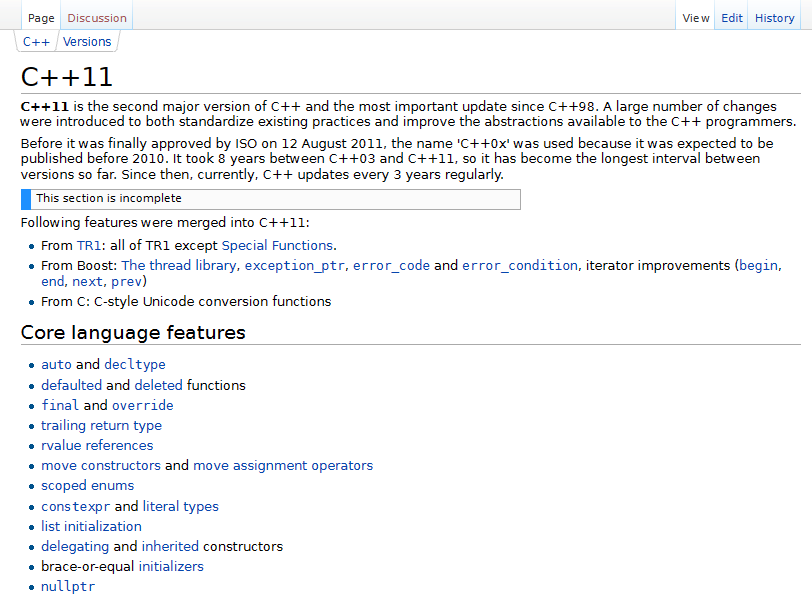Open the exception_ptr link
The width and height of the screenshot is (812, 598).
coord(295,265)
